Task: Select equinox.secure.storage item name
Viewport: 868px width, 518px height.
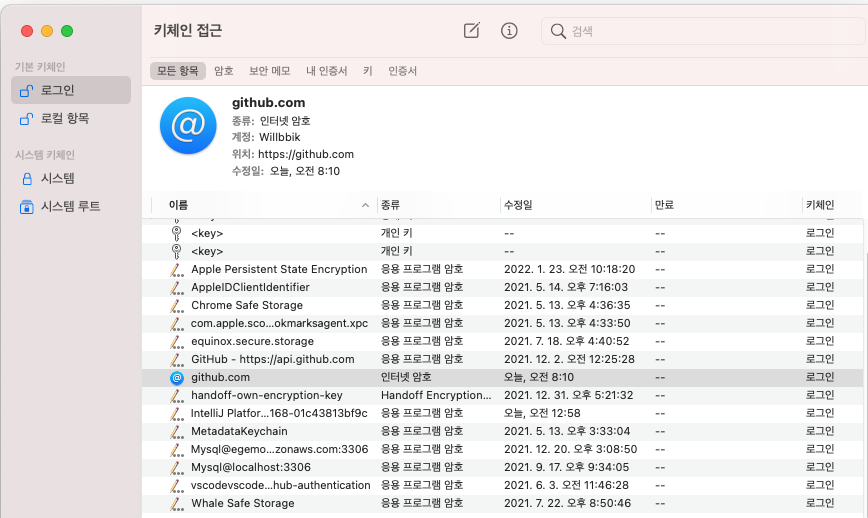Action: click(x=252, y=341)
